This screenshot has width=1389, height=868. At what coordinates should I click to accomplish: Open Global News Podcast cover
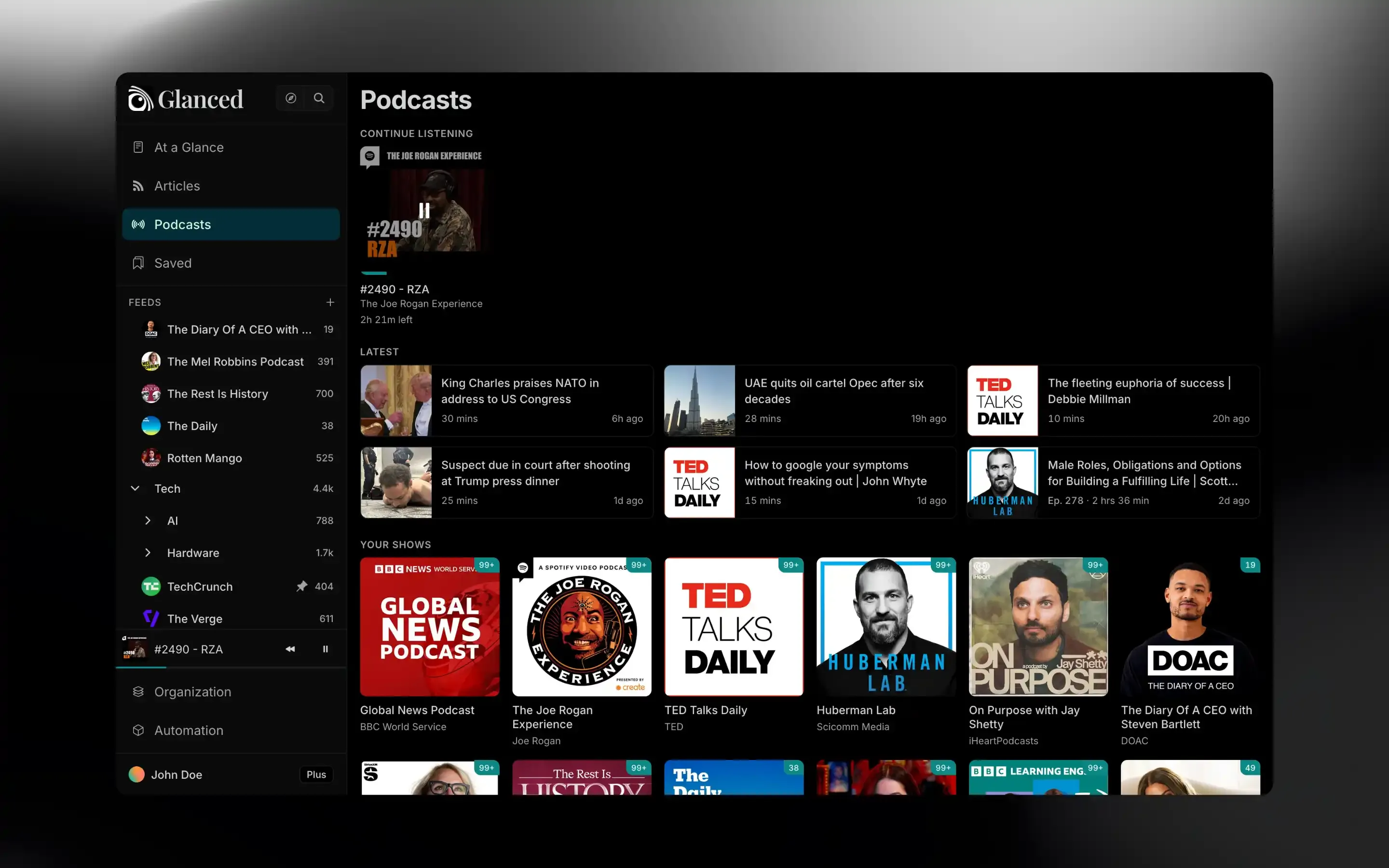click(430, 627)
